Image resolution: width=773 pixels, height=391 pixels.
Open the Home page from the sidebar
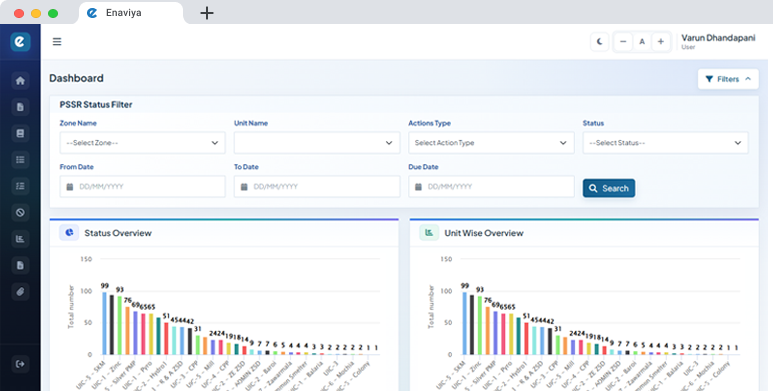pyautogui.click(x=20, y=80)
